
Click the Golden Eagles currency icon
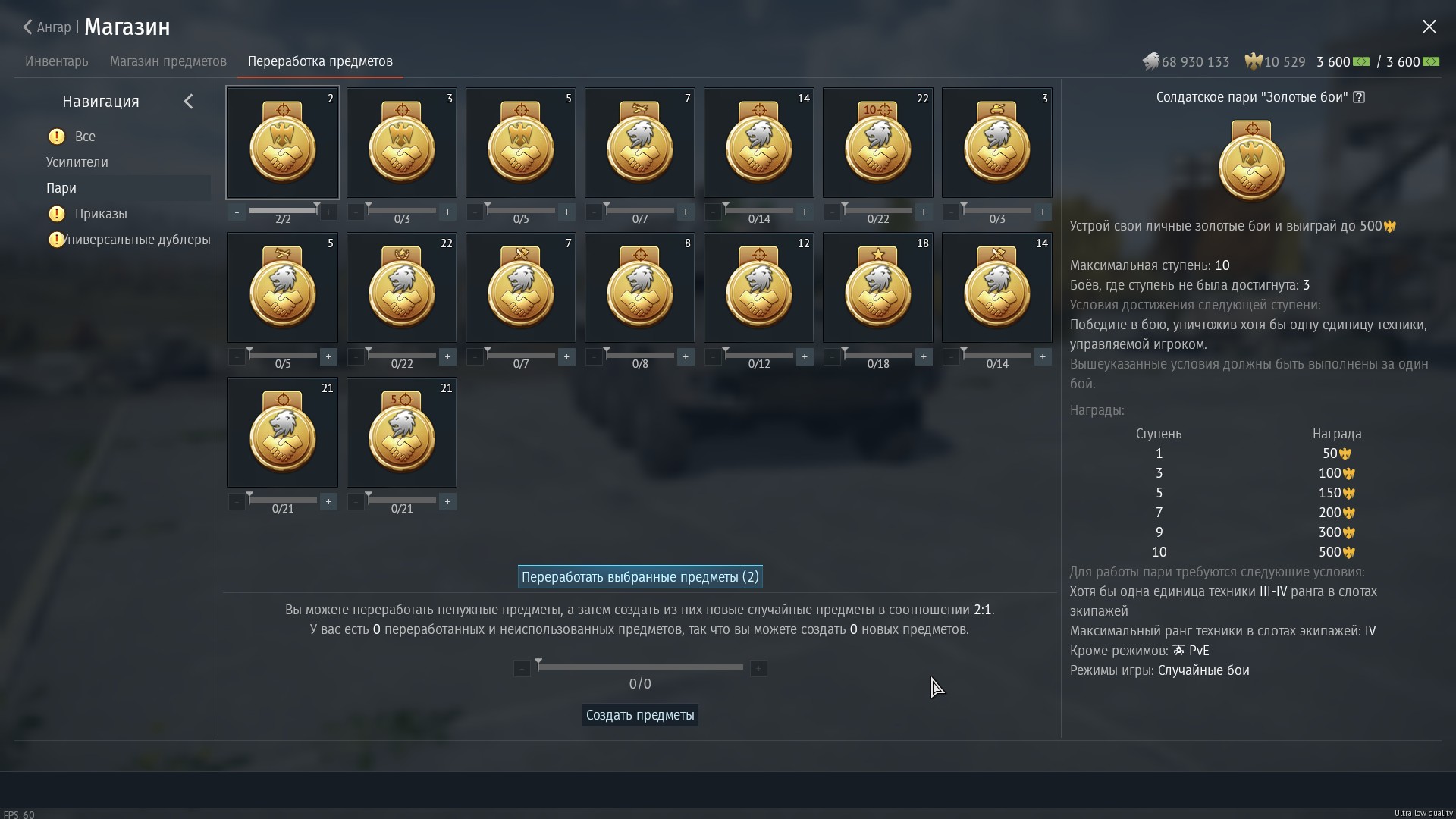point(1254,61)
